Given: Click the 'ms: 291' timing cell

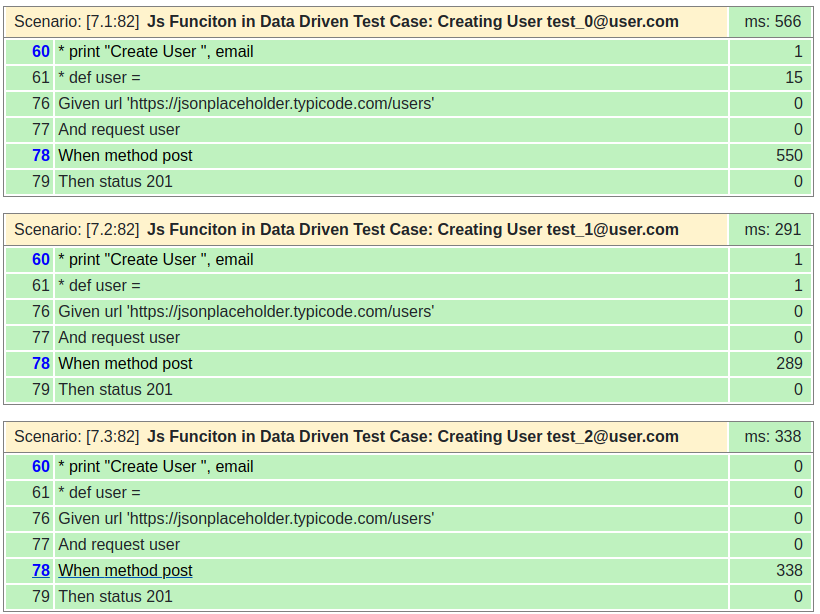Looking at the screenshot, I should pyautogui.click(x=772, y=229).
